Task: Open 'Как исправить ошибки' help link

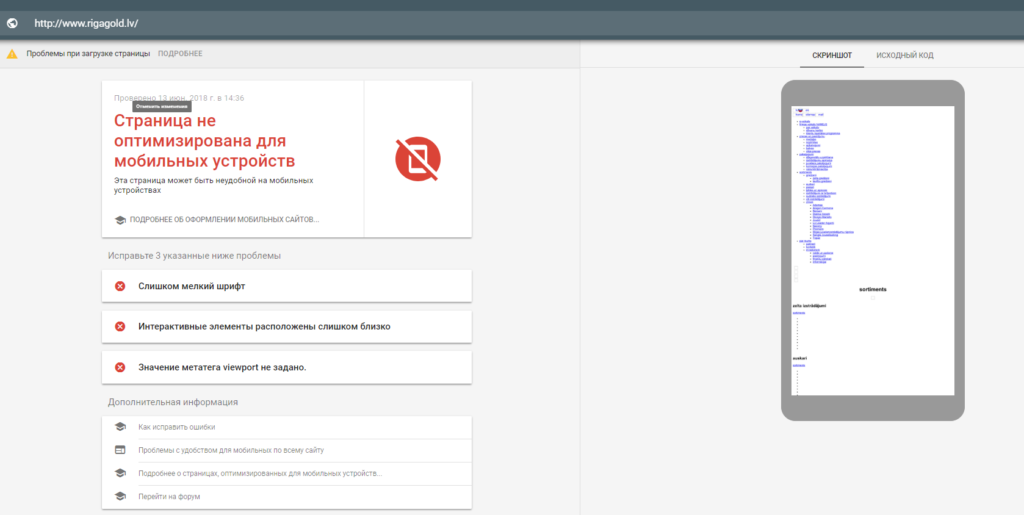Action: pos(177,427)
